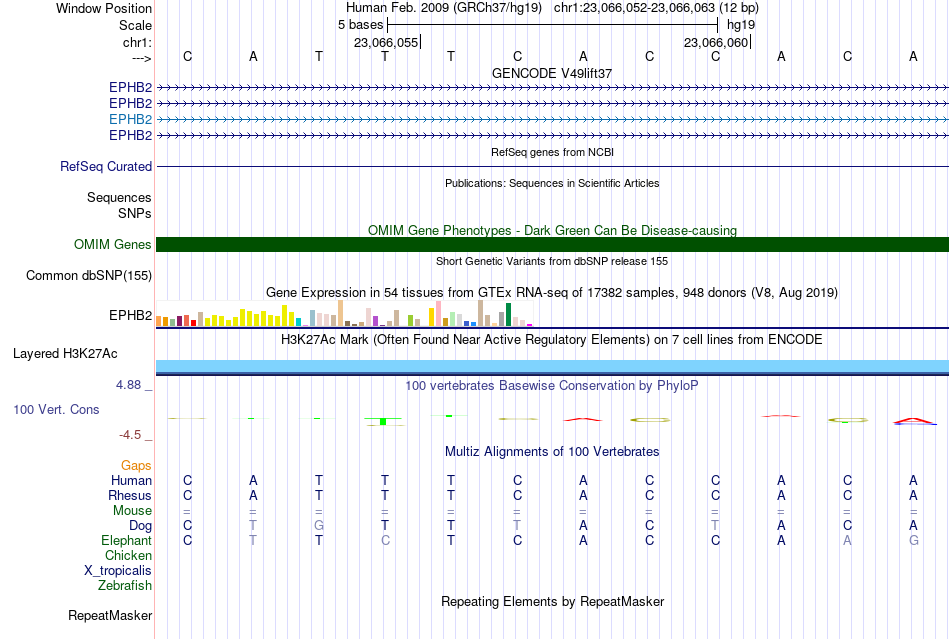Select the Chicken alignment row label
This screenshot has width=950, height=639.
(x=128, y=555)
